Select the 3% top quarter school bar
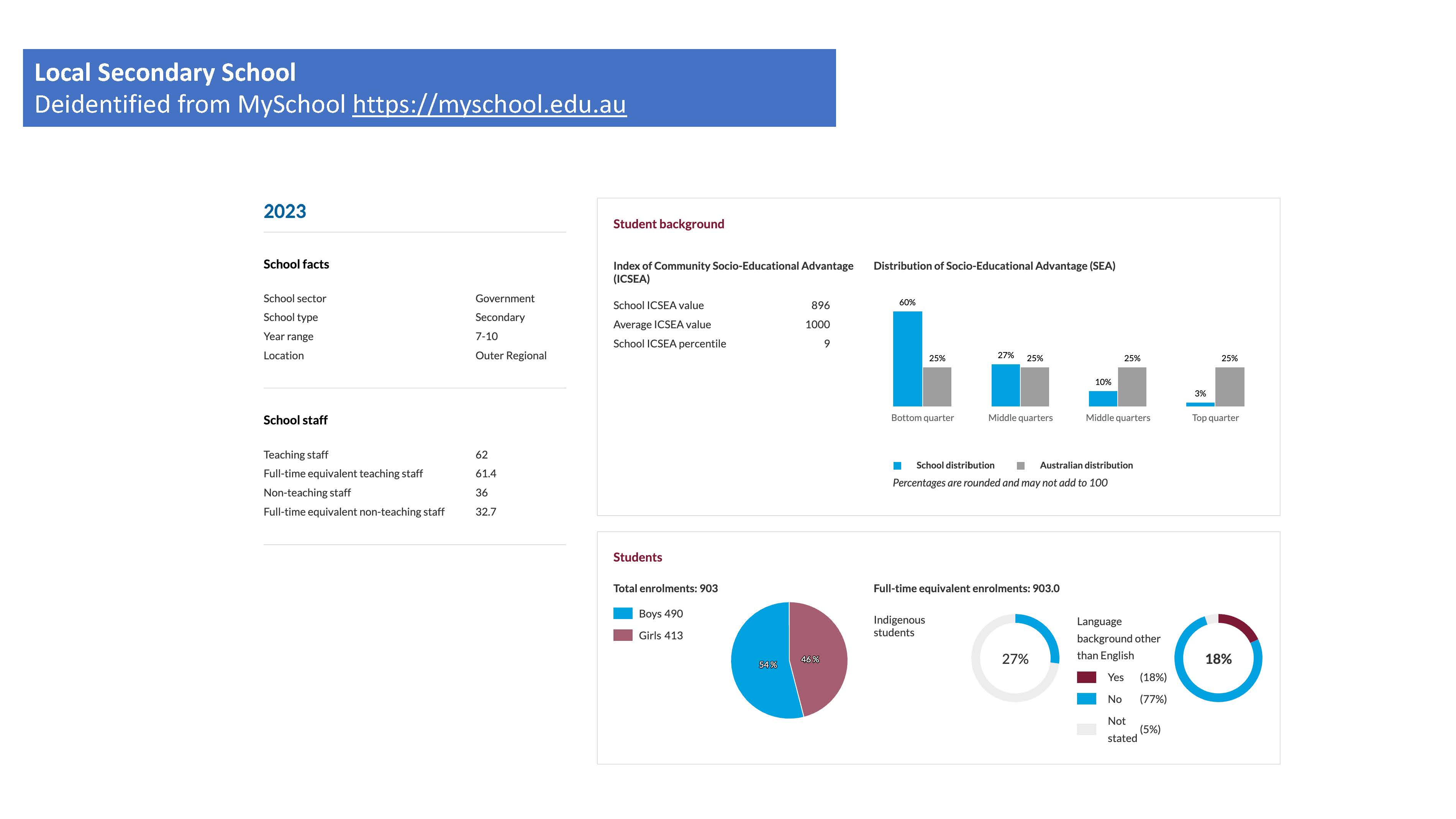This screenshot has height=819, width=1456. click(x=1200, y=404)
